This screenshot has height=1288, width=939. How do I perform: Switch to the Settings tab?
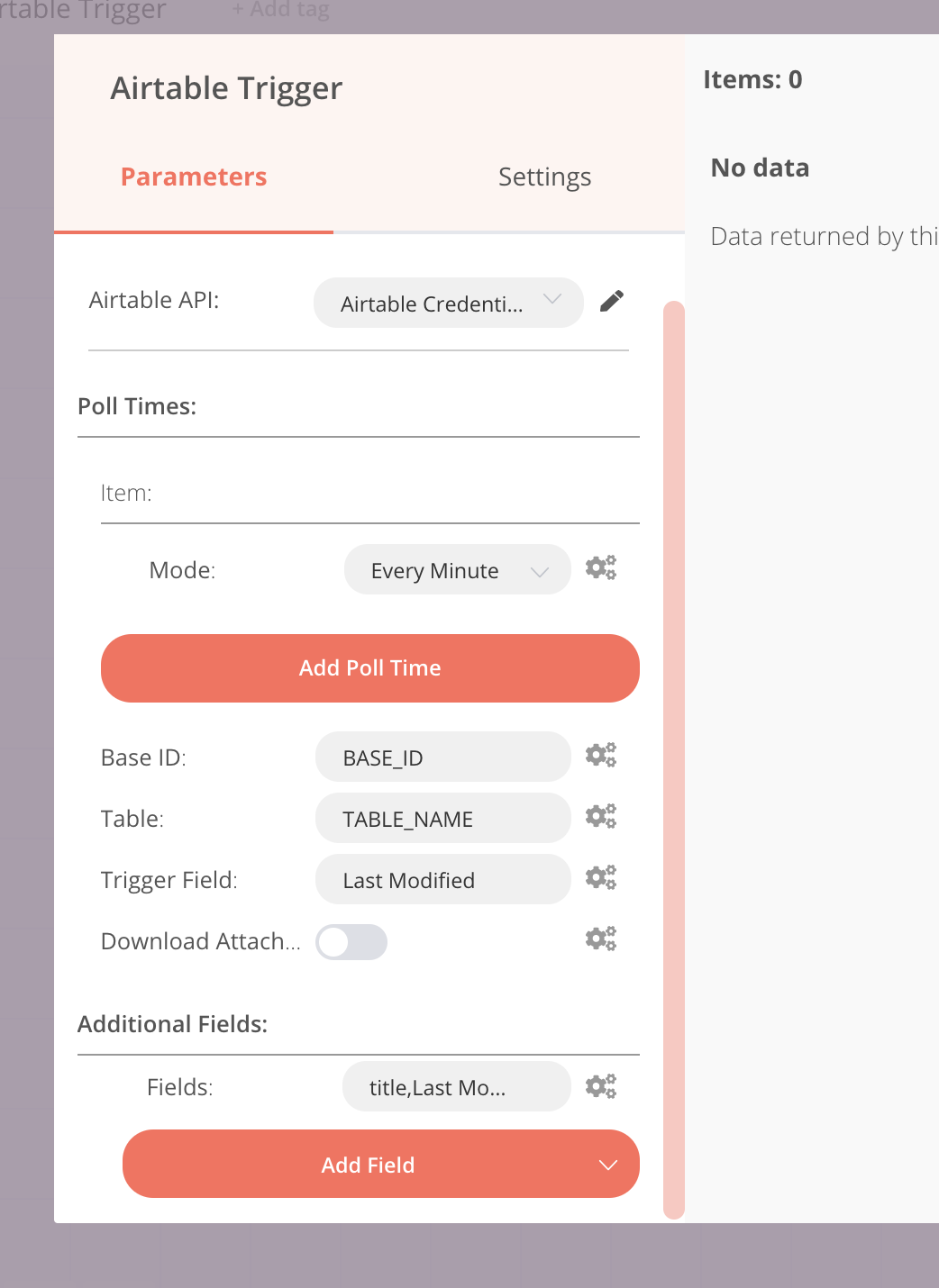tap(544, 177)
